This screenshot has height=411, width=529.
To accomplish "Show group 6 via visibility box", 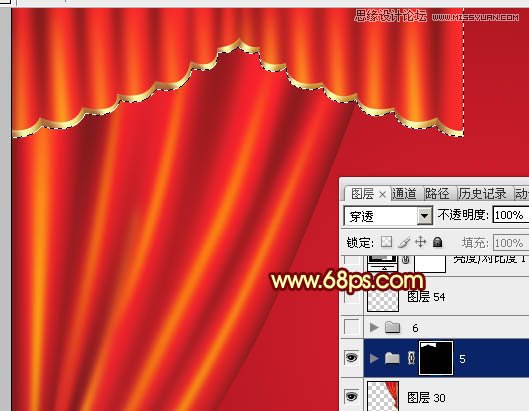I will pyautogui.click(x=352, y=327).
